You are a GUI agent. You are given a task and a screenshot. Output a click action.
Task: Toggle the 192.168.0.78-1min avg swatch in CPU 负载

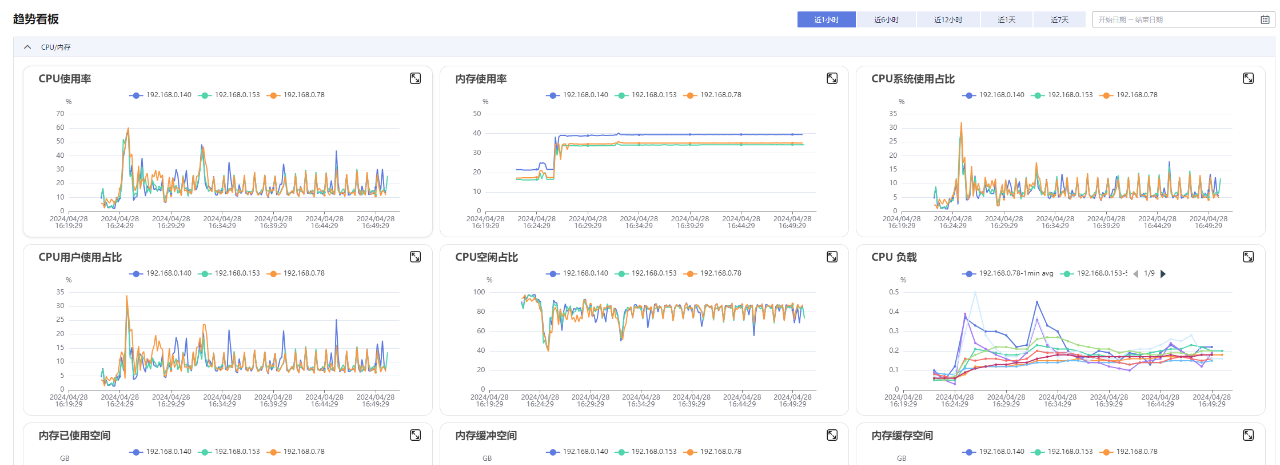(x=969, y=273)
